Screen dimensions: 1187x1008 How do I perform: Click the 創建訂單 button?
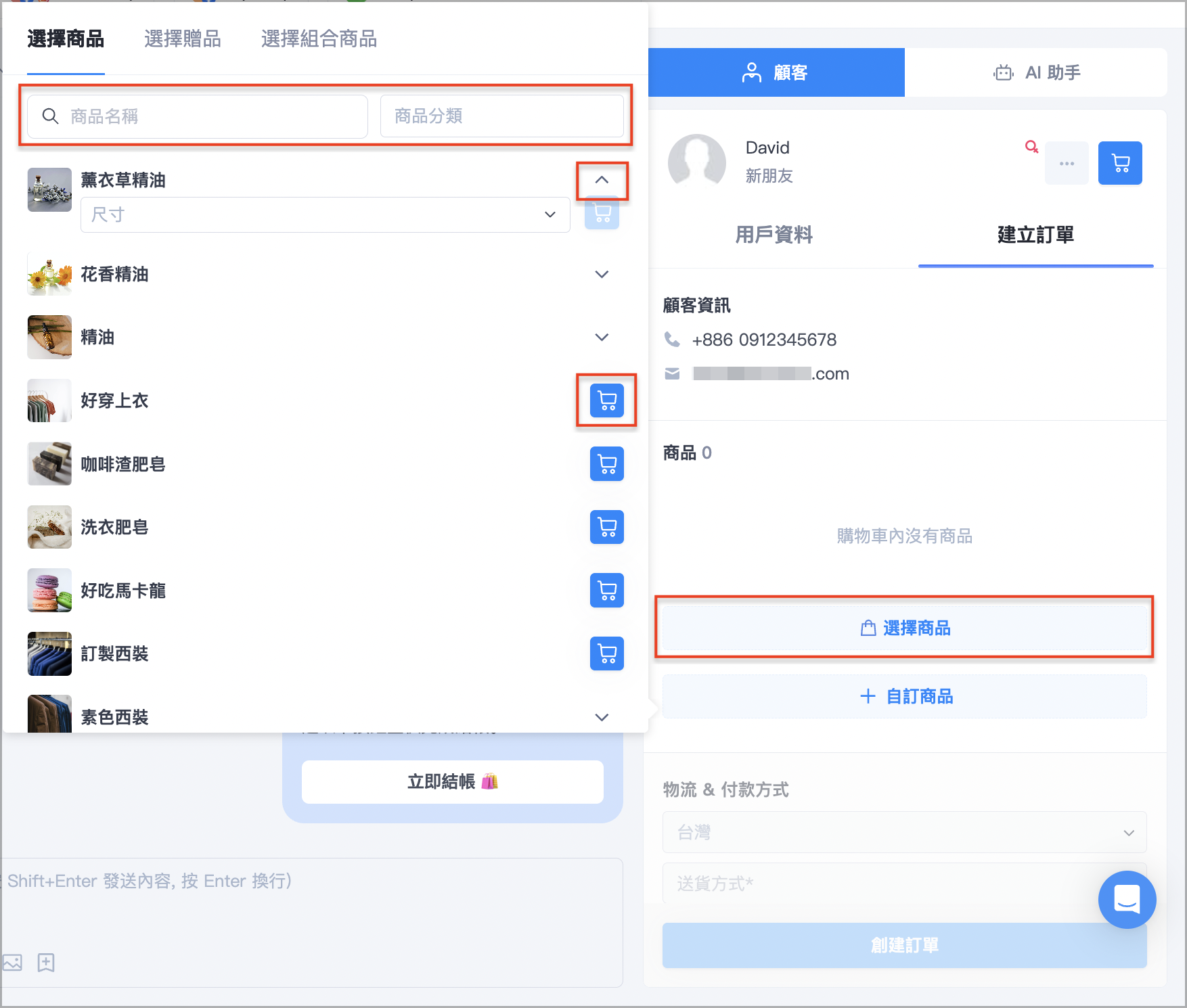904,945
